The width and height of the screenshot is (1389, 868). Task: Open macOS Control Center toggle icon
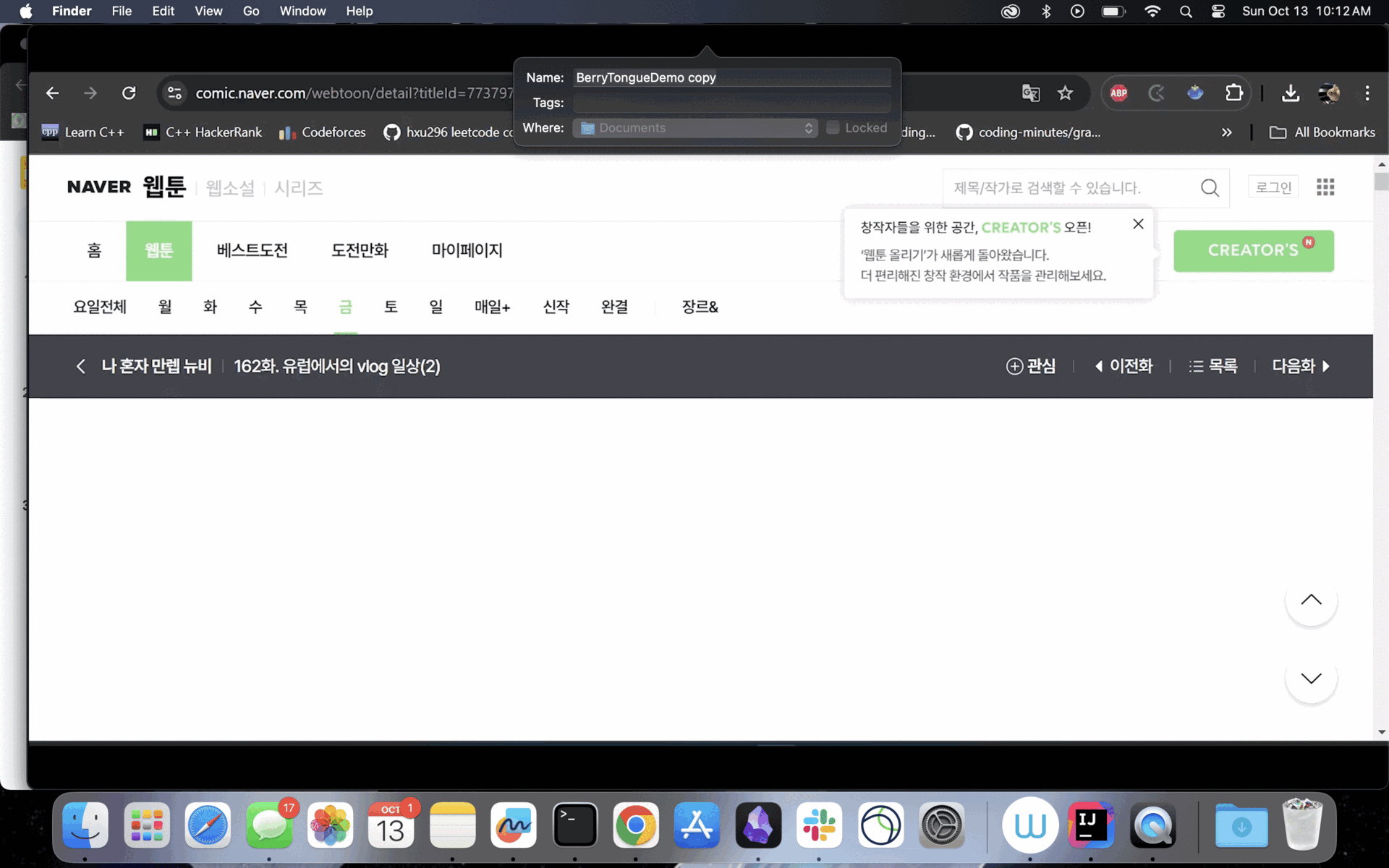(x=1218, y=12)
